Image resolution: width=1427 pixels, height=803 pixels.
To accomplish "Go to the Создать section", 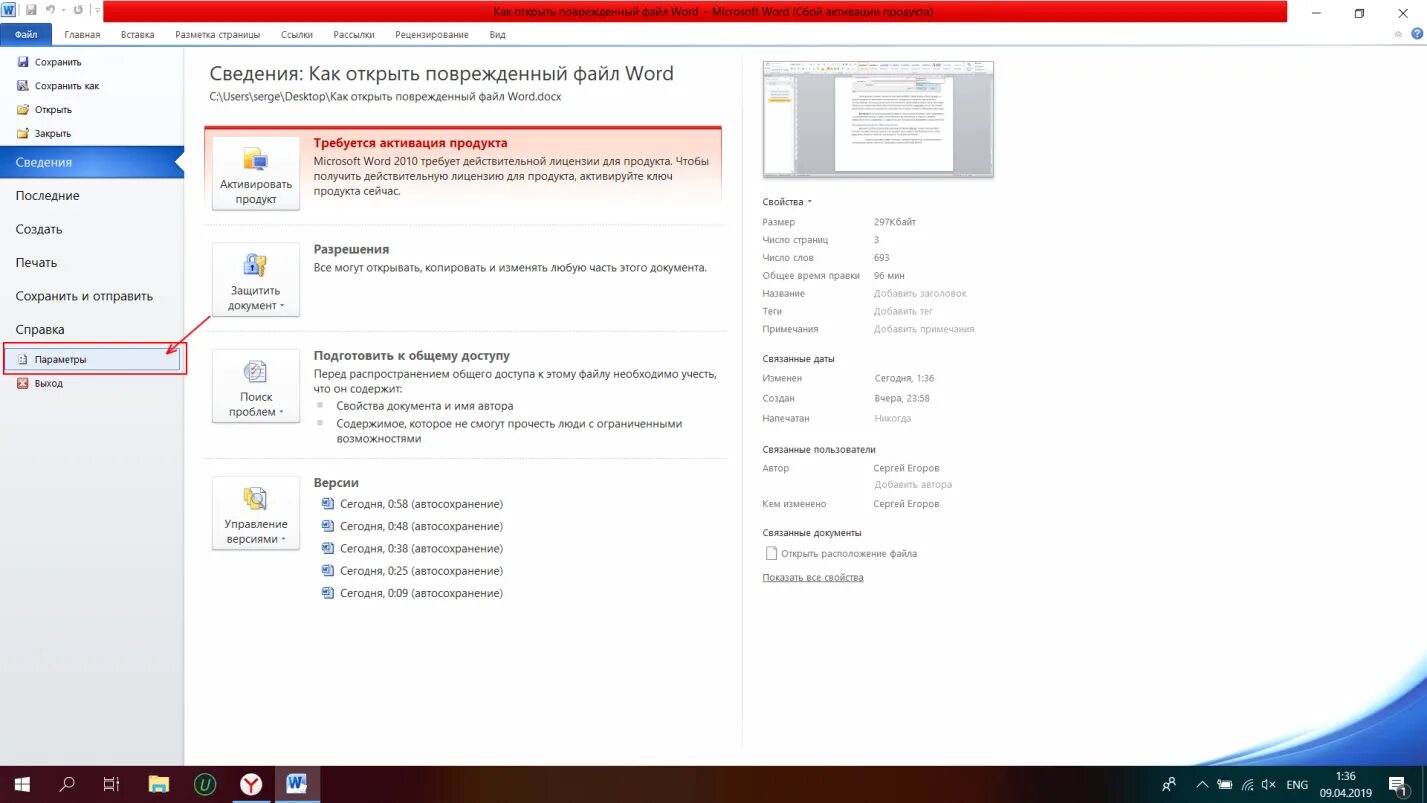I will click(39, 229).
